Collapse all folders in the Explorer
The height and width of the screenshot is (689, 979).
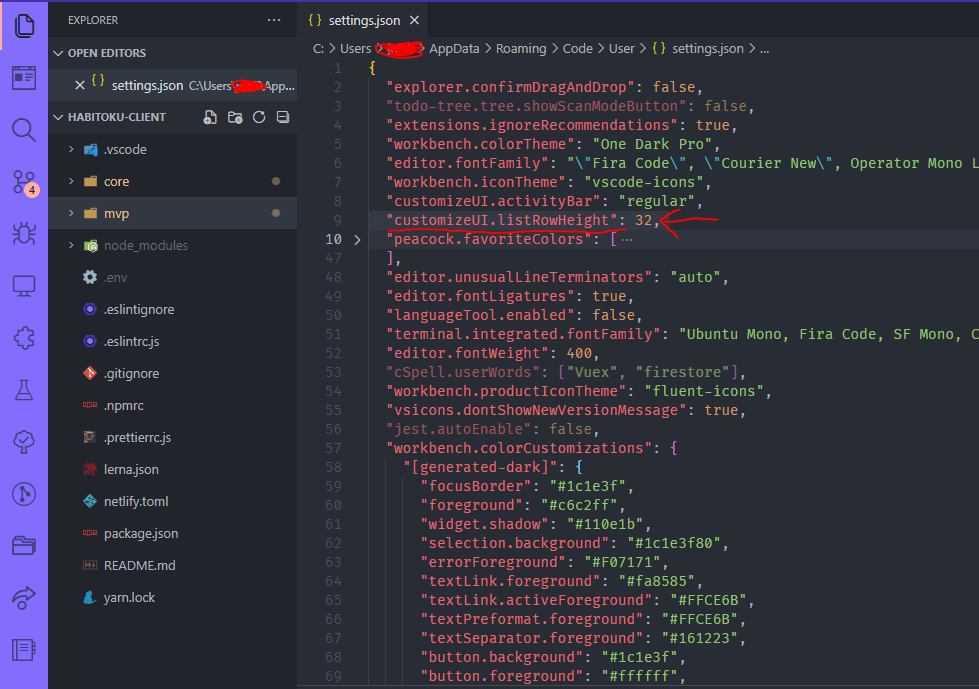click(x=282, y=117)
